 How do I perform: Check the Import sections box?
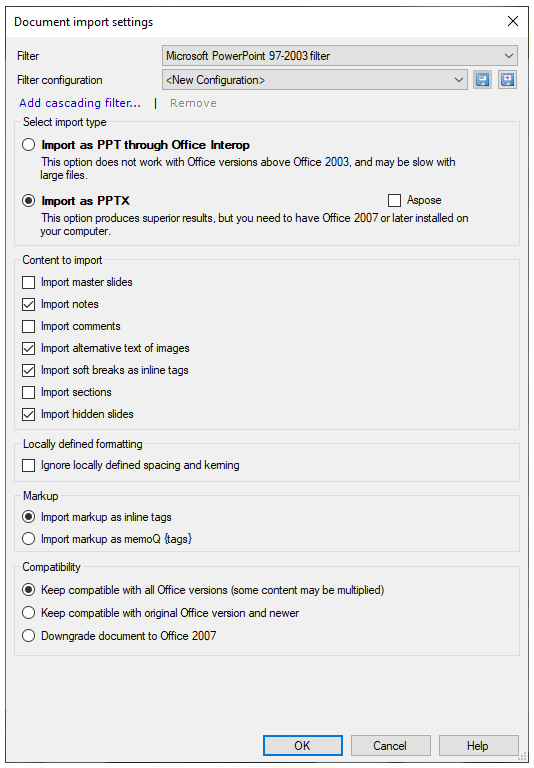pyautogui.click(x=29, y=392)
